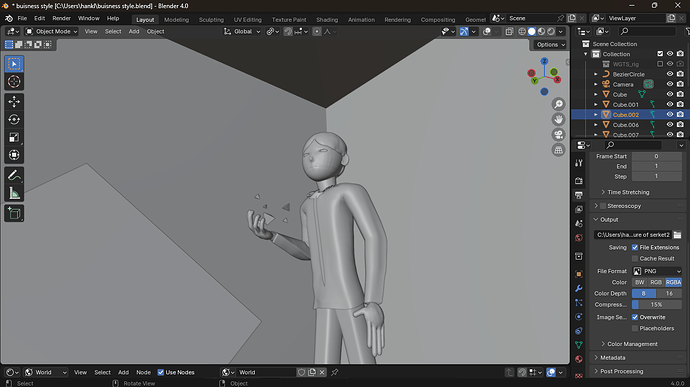The image size is (690, 387).
Task: Toggle X-ray mode button
Action: pyautogui.click(x=509, y=32)
